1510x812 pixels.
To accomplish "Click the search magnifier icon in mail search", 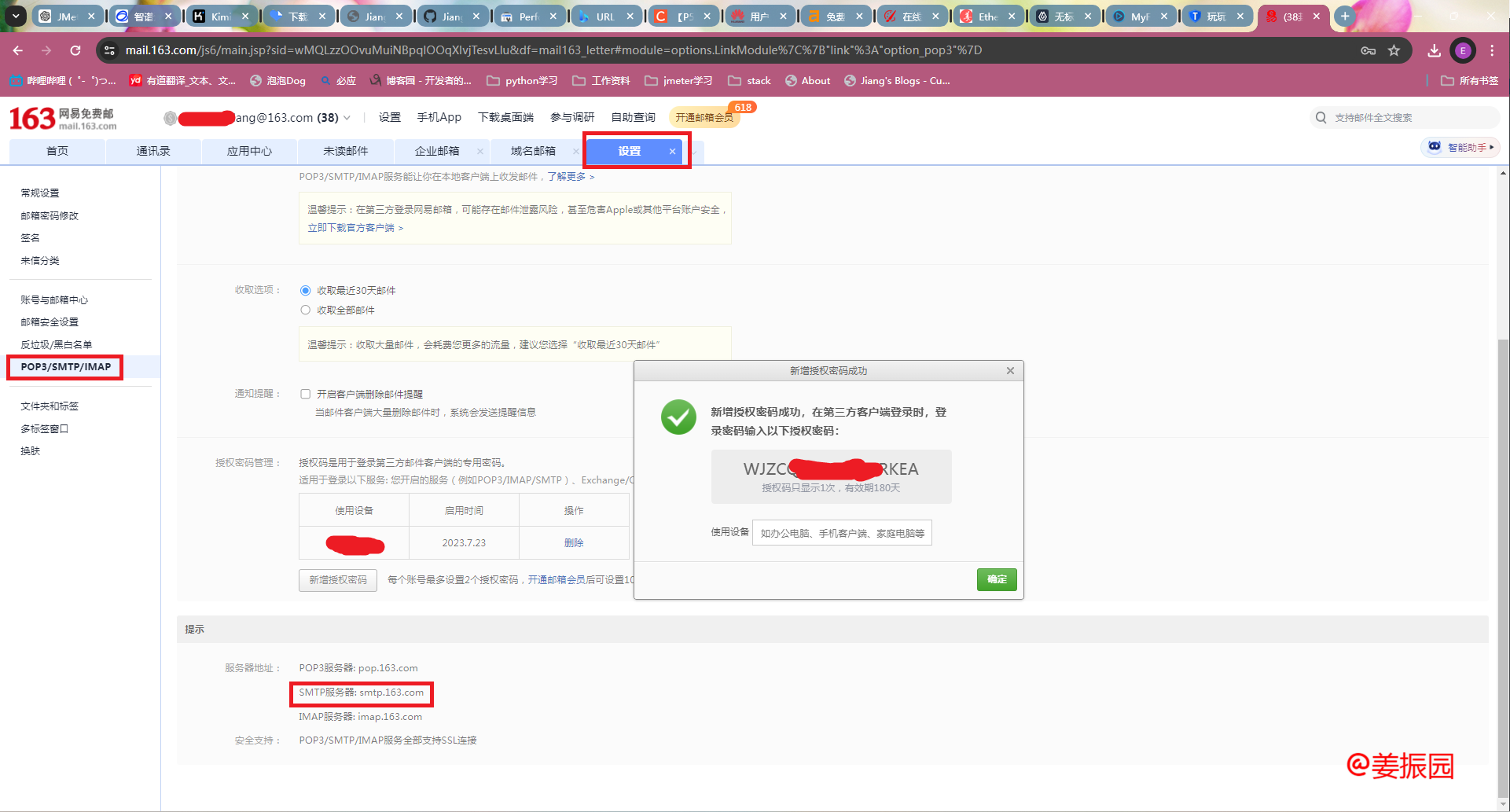I will [x=1321, y=118].
